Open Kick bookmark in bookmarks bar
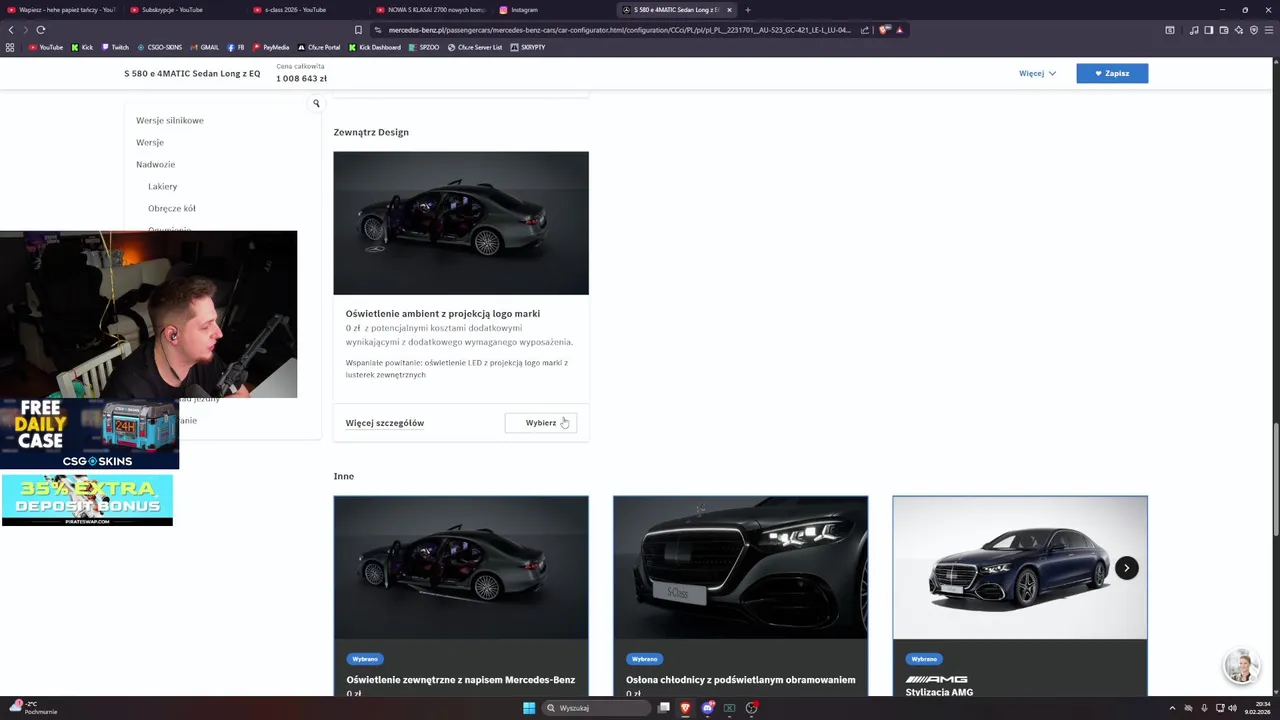This screenshot has width=1280, height=720. 82,47
